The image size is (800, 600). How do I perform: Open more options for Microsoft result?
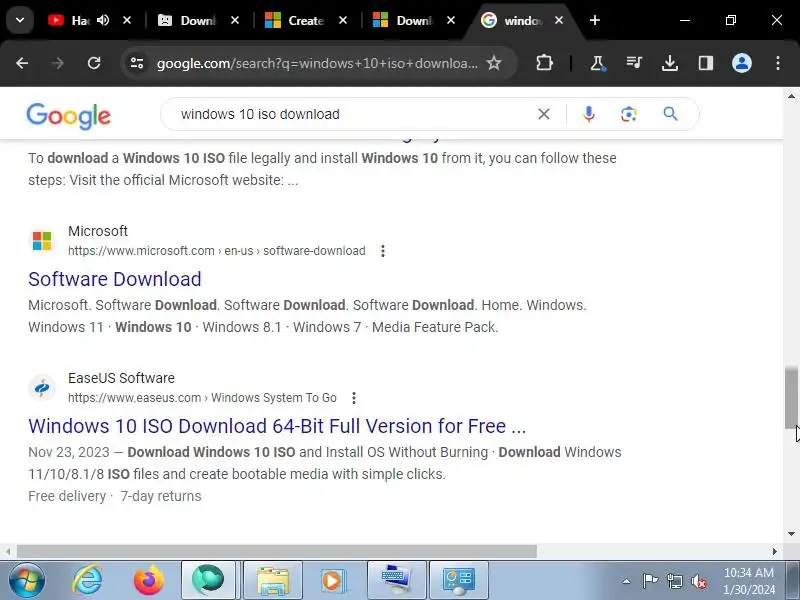(383, 251)
